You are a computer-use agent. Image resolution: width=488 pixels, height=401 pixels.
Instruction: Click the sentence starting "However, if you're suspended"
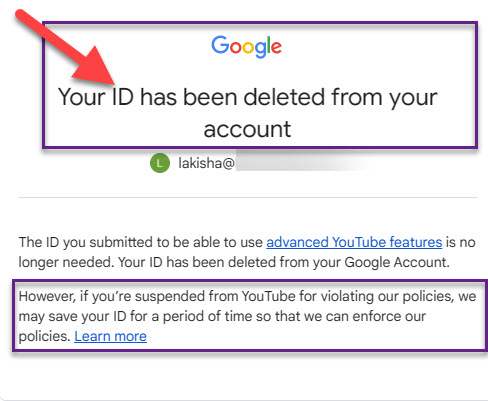tap(247, 316)
